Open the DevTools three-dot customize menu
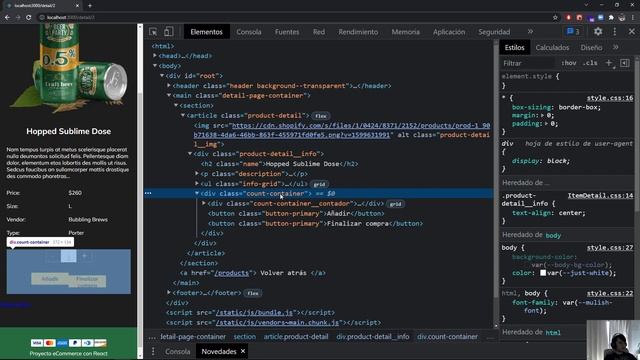Screen dimensions: 640x360 pos(615,31)
